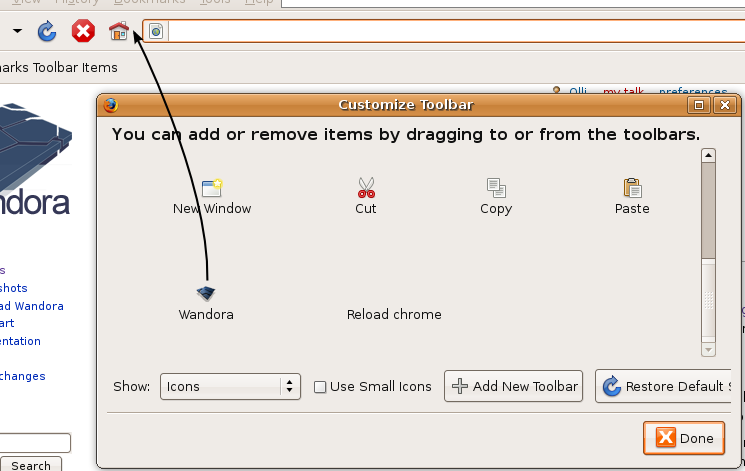This screenshot has width=745, height=471.
Task: Select the Paste clipboard icon
Action: pyautogui.click(x=632, y=188)
